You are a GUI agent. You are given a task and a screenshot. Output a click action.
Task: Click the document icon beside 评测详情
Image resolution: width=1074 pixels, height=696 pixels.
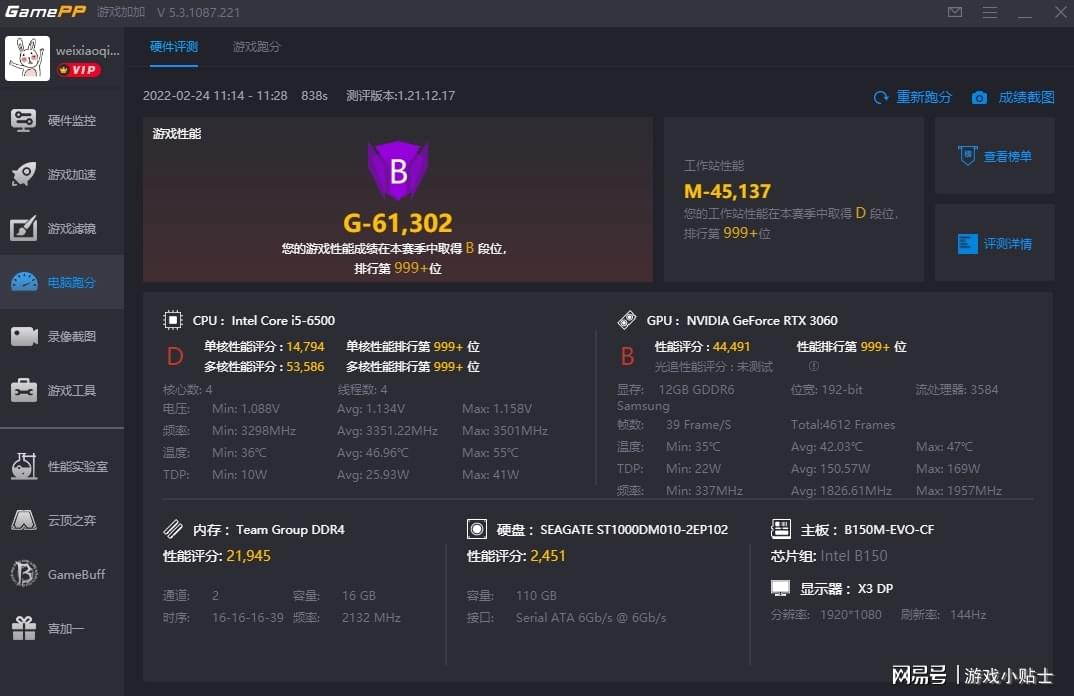[x=967, y=244]
